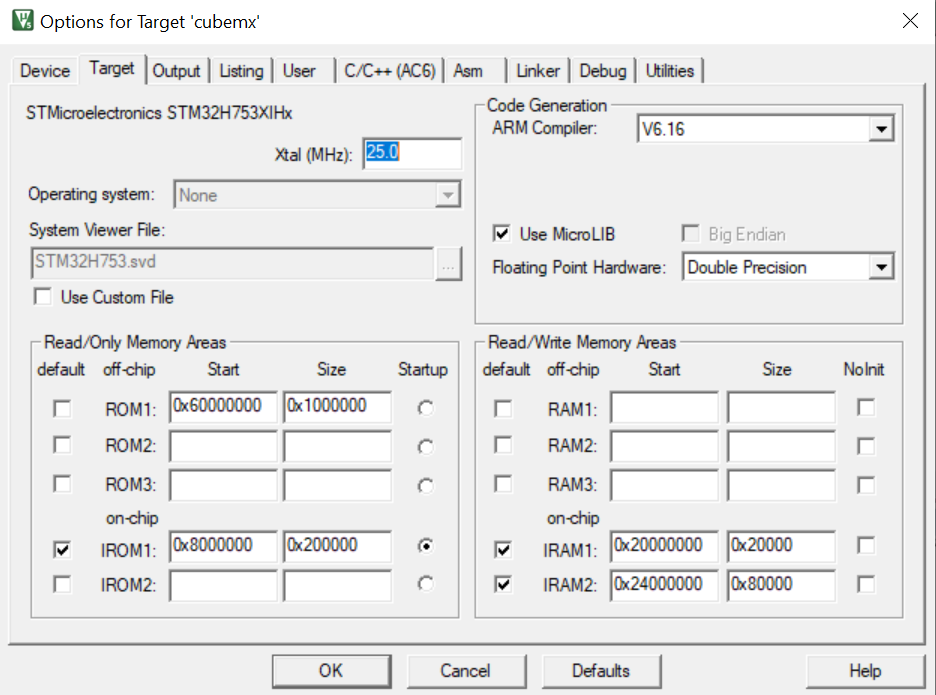Check the ROM3 default checkbox
The image size is (936, 695).
pyautogui.click(x=62, y=484)
